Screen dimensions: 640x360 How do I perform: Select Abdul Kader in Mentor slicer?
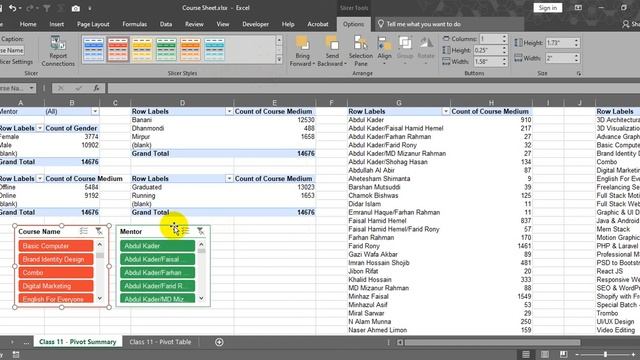(158, 246)
